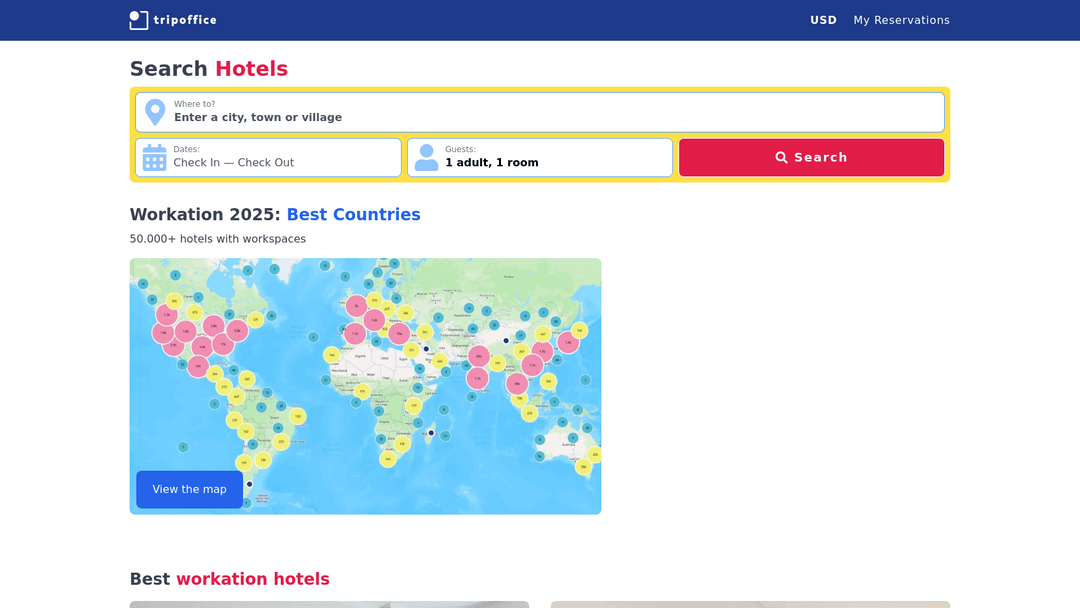Open the Check In — Check Out date picker
The width and height of the screenshot is (1080, 608).
(x=268, y=158)
